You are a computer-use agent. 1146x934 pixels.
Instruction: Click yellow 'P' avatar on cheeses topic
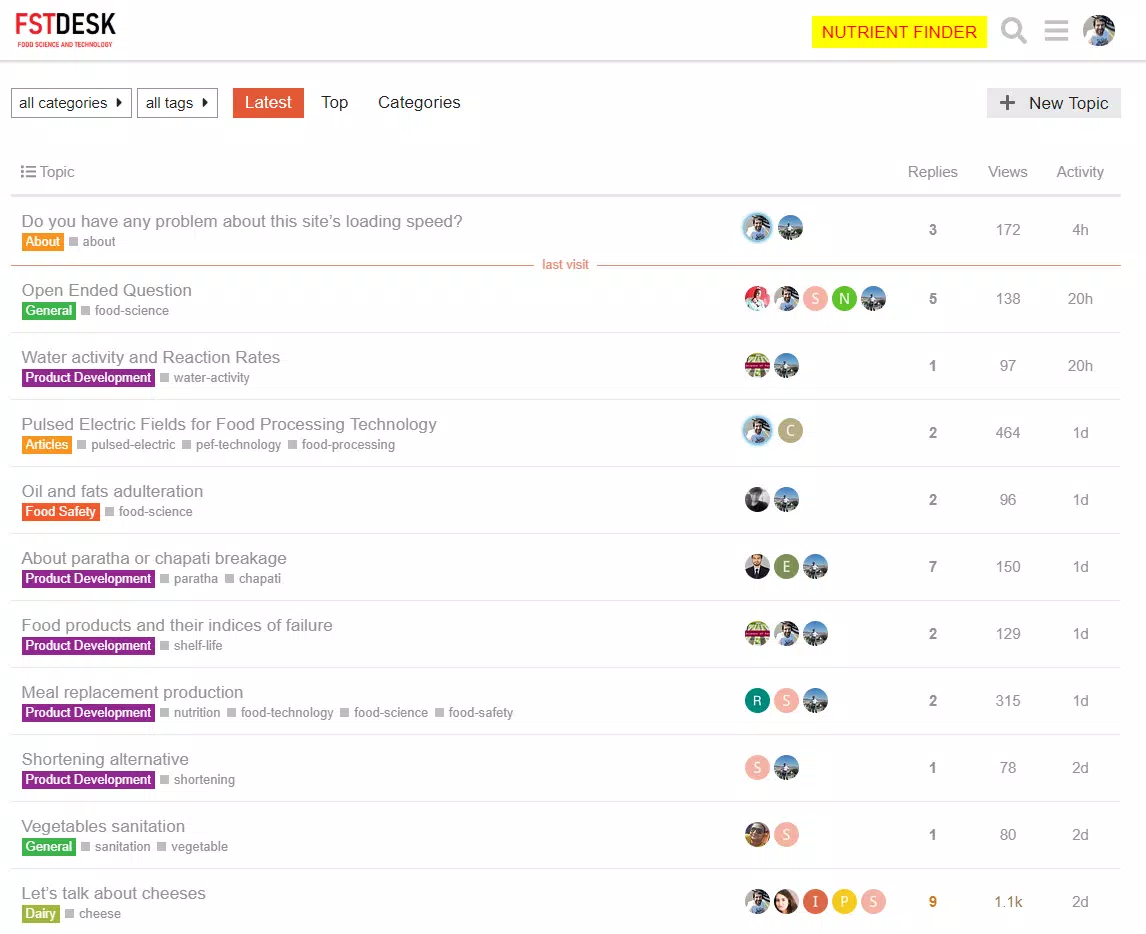[844, 902]
